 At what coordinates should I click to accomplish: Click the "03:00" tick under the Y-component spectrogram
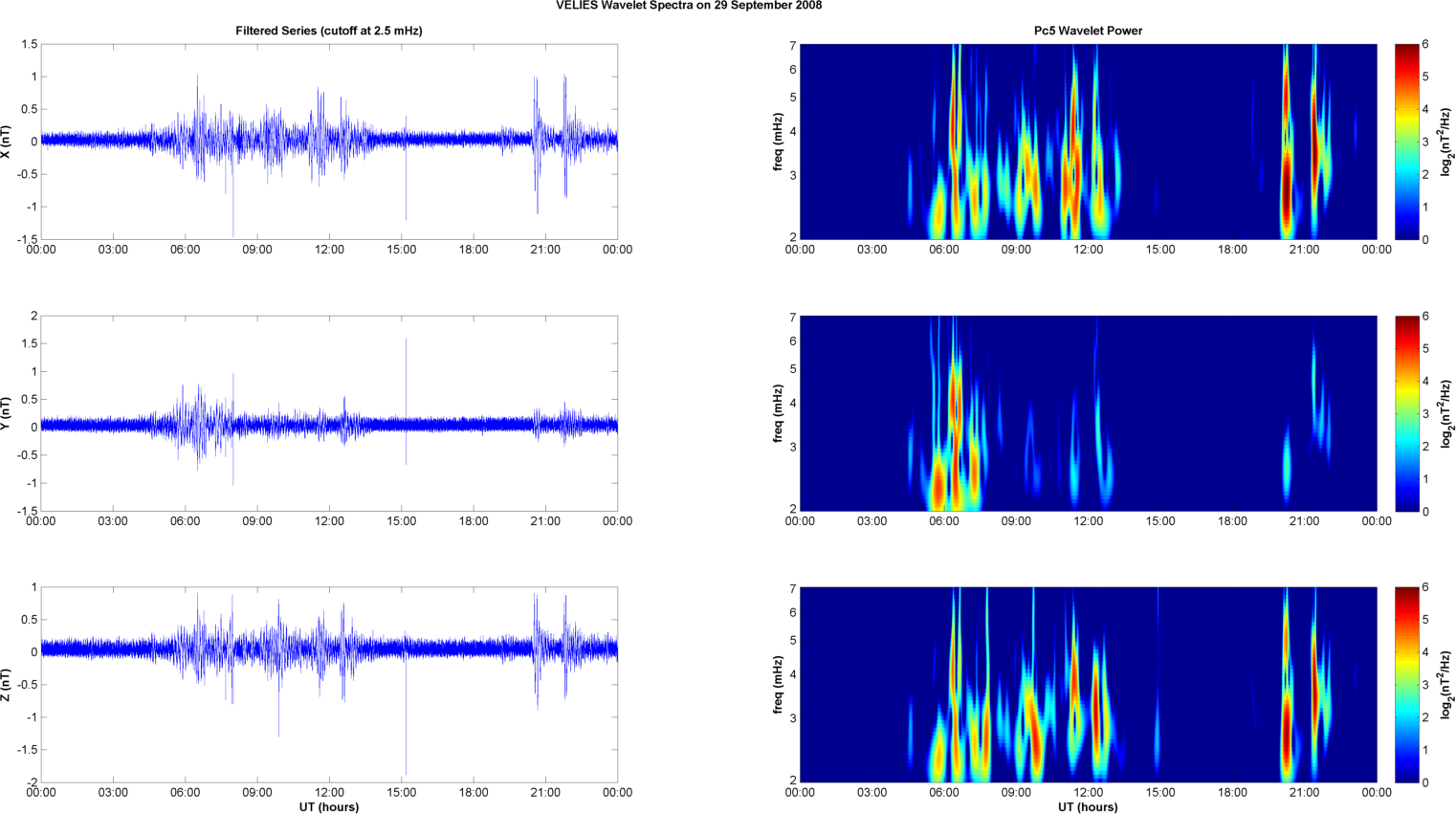coord(871,521)
